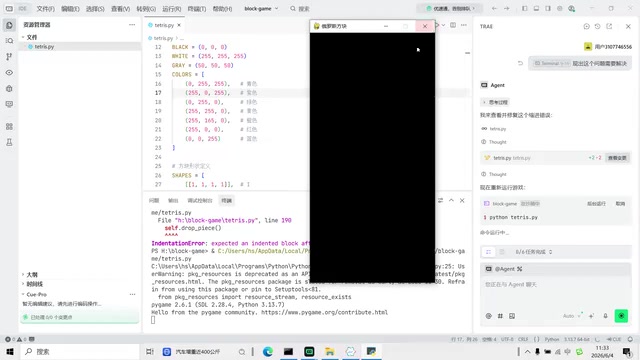Maximize the bottom panel with chevron
Screen dimensions: 640x360
451,200
